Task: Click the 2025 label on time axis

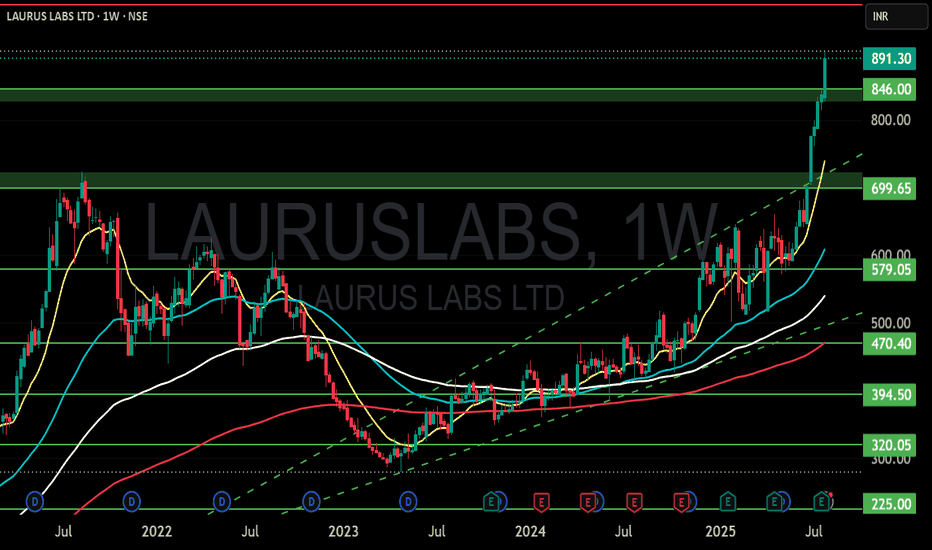Action: point(720,531)
